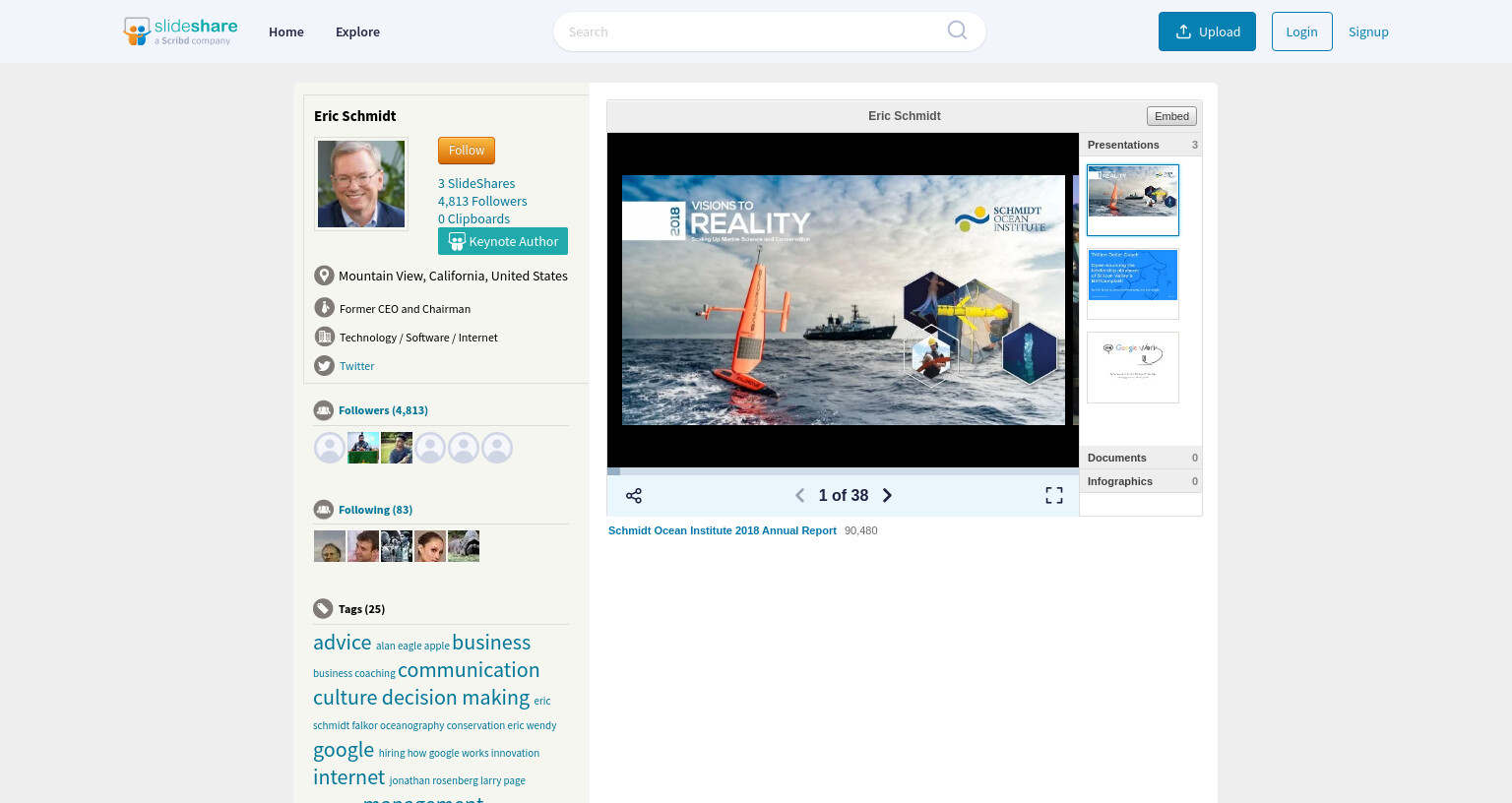Open Eric Schmidt's profile photo
Viewport: 1512px width, 803px height.
point(361,184)
